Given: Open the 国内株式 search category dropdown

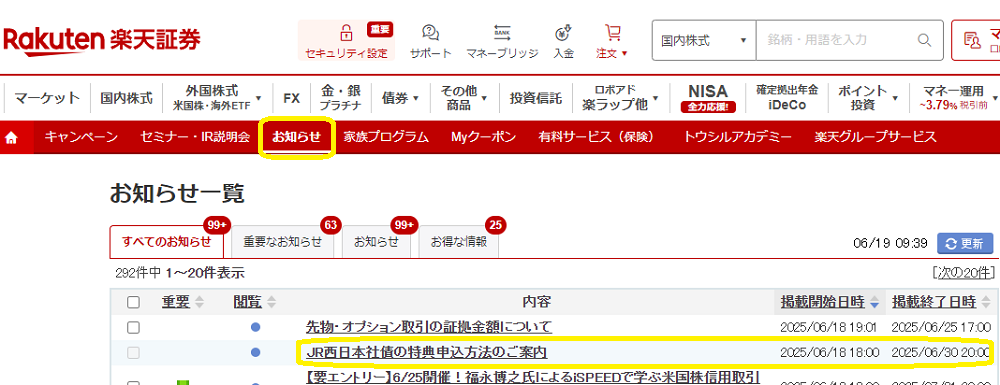Looking at the screenshot, I should (703, 40).
